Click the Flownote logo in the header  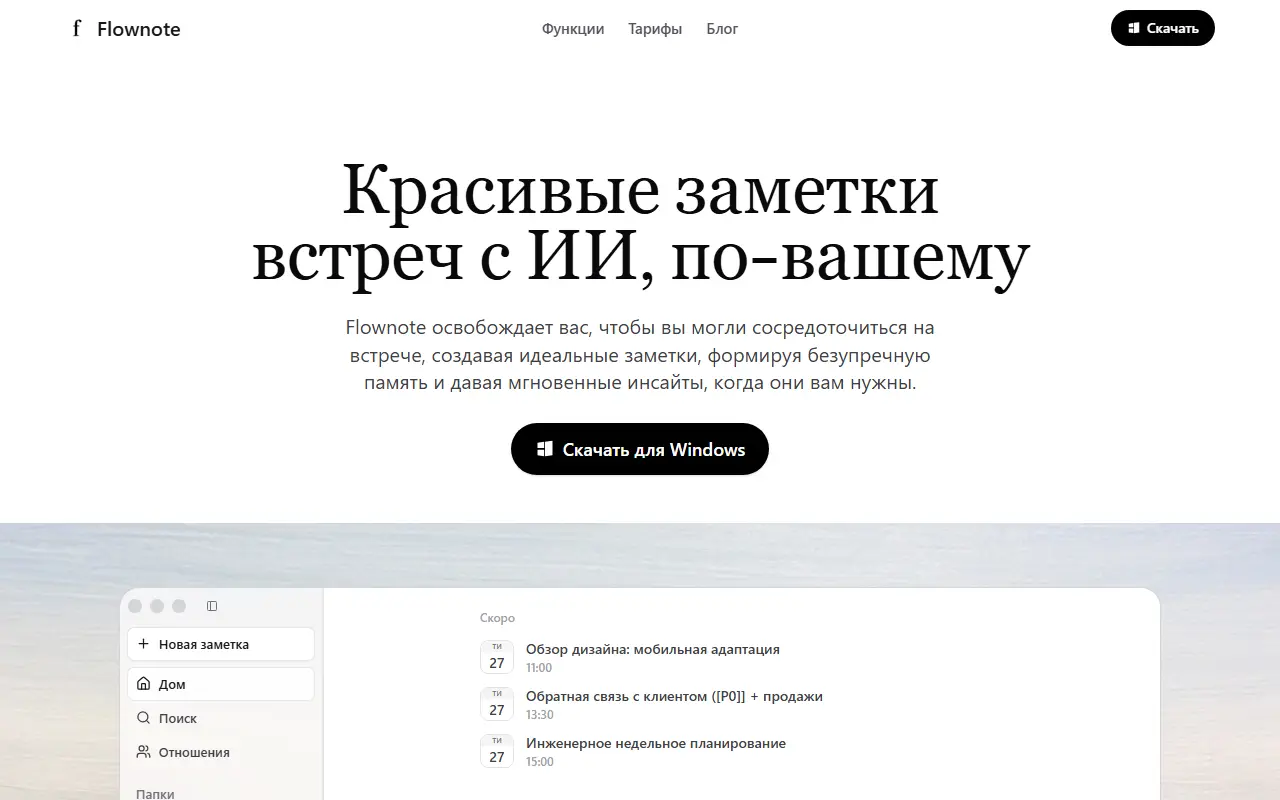tap(125, 29)
